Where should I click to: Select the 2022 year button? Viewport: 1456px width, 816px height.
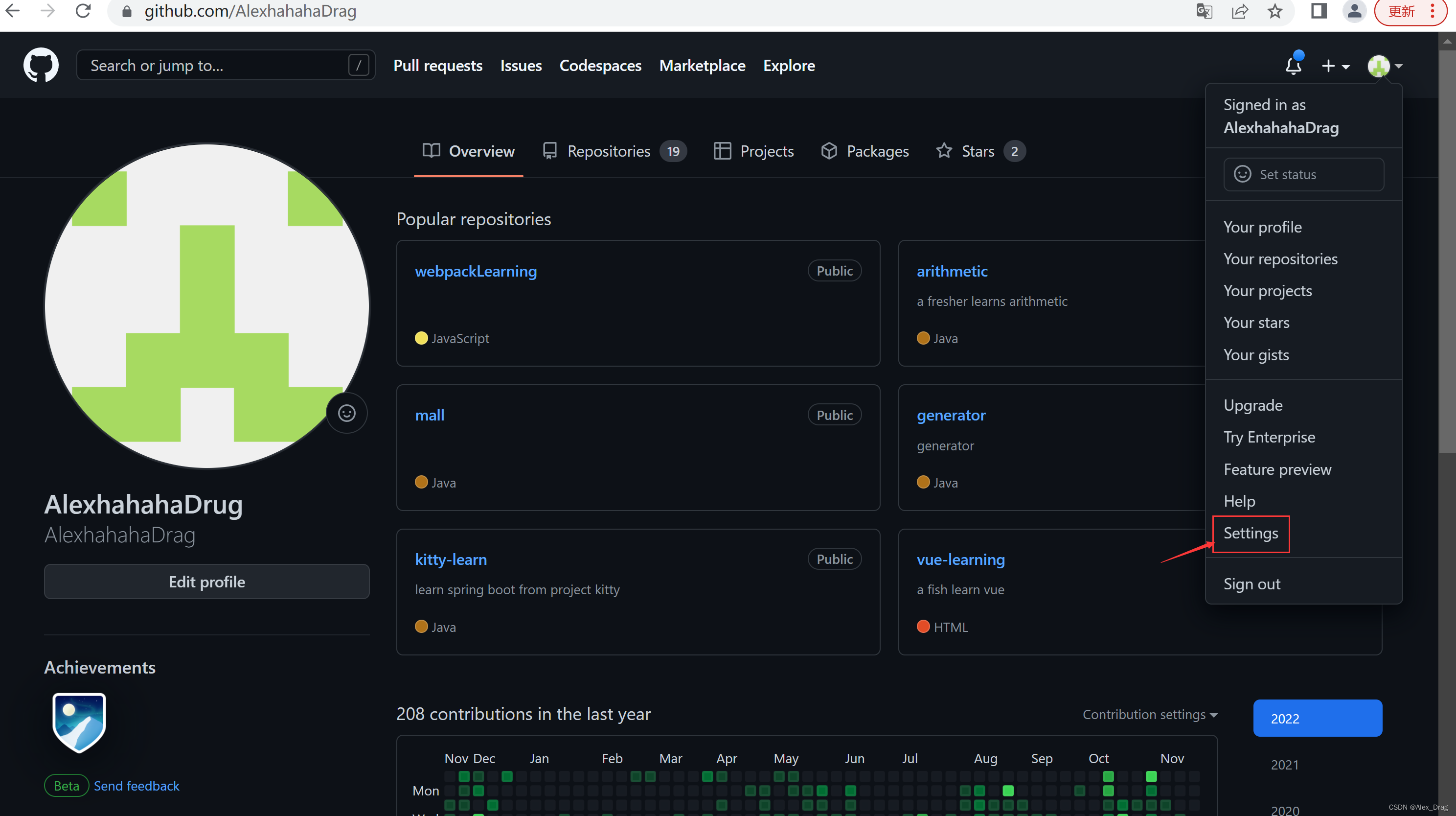tap(1318, 719)
